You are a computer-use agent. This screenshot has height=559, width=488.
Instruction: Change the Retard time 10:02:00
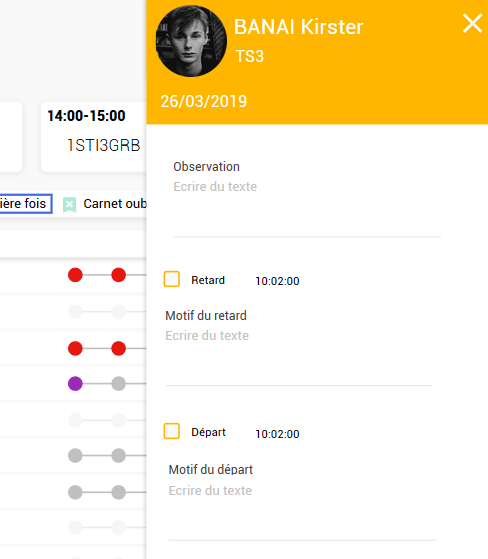277,281
